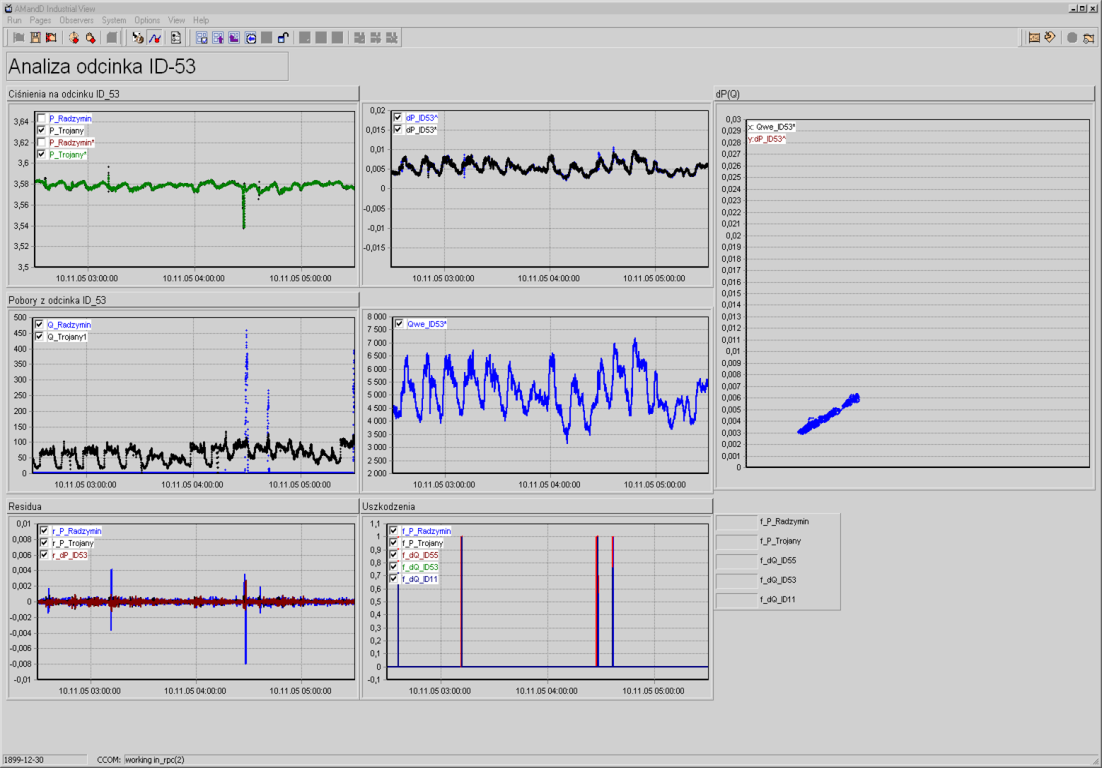The image size is (1102, 768).
Task: Uncheck the black P_Trojany series checkbox
Action: click(x=41, y=131)
